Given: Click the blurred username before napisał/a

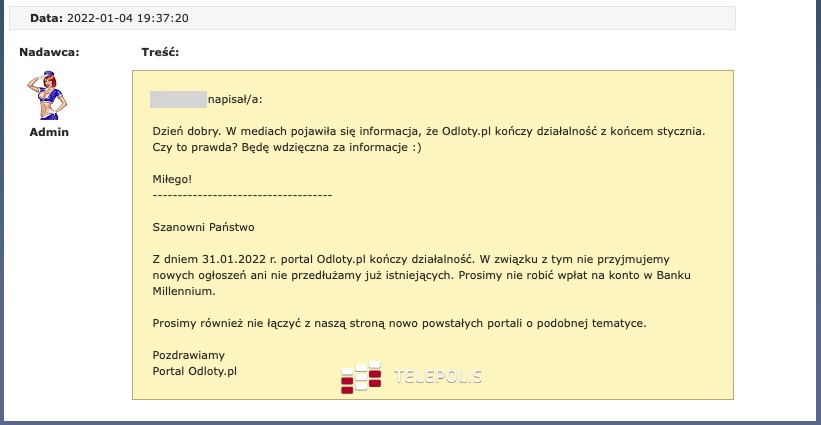Looking at the screenshot, I should pos(177,99).
